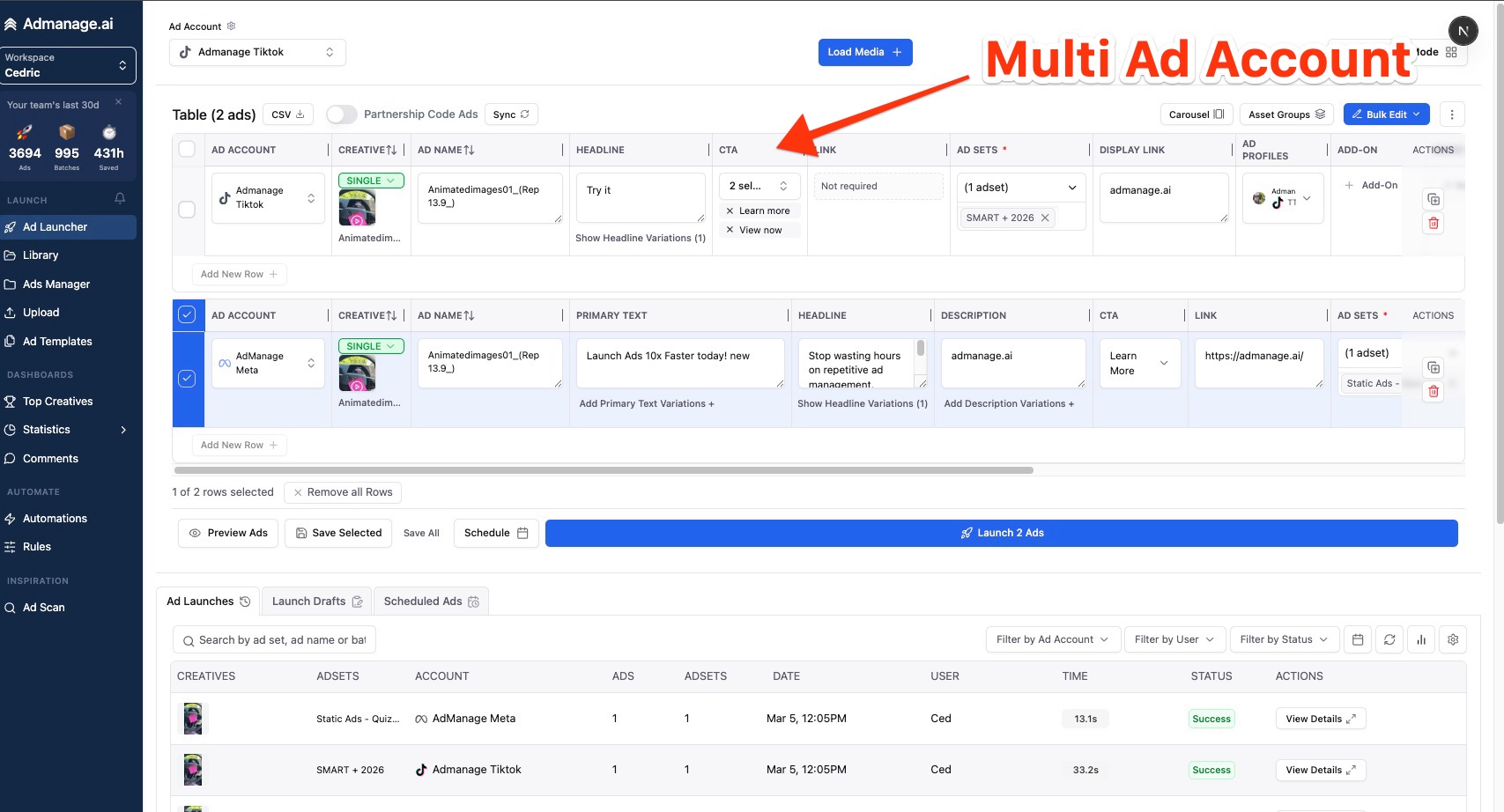Open Filter by Status dropdown
The width and height of the screenshot is (1504, 812).
pos(1284,640)
